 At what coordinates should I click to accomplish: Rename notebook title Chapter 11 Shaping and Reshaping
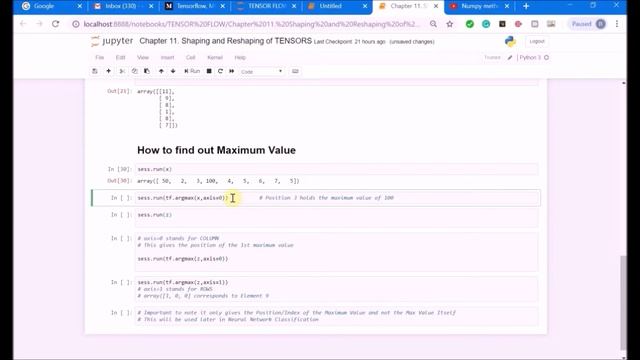225,41
